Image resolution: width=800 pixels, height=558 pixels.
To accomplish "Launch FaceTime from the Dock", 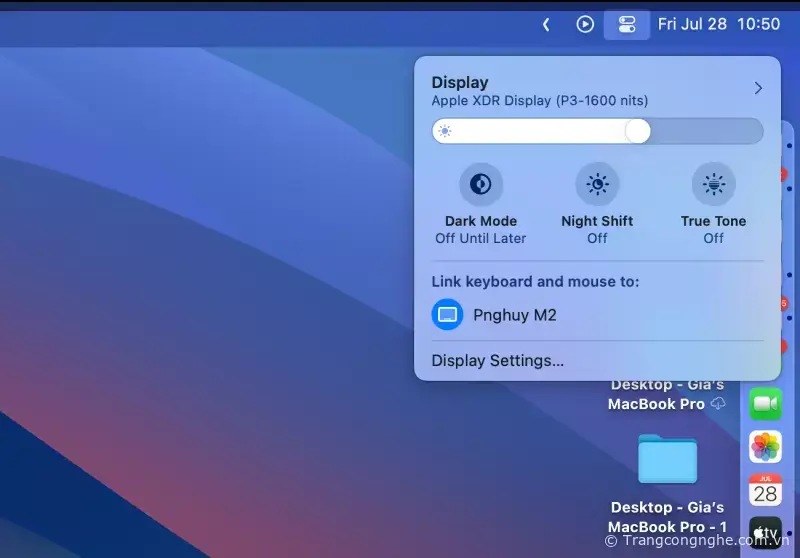I will tap(765, 403).
